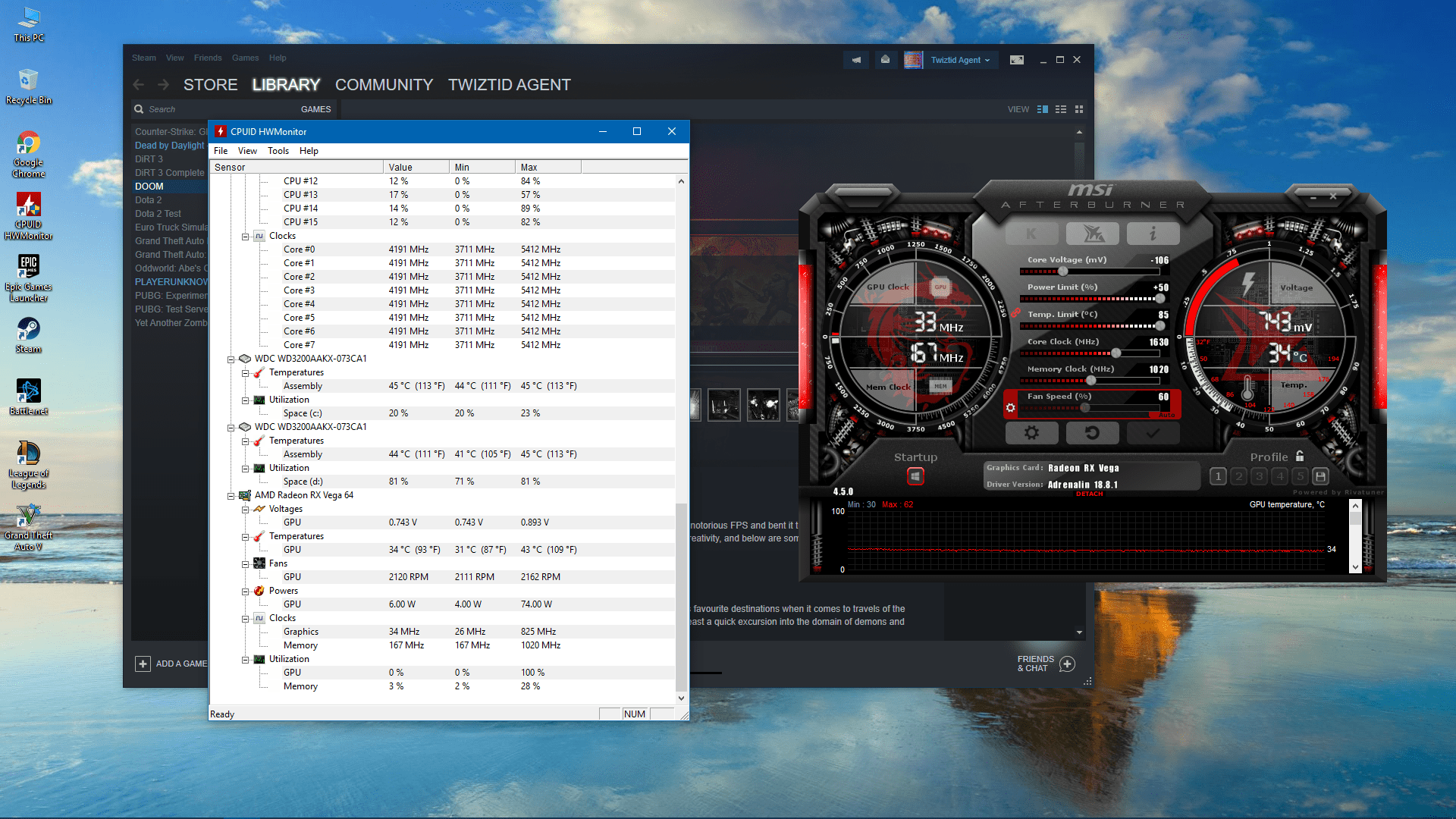Viewport: 1456px width, 819px height.
Task: Select Steam detail view icon
Action: (1043, 109)
